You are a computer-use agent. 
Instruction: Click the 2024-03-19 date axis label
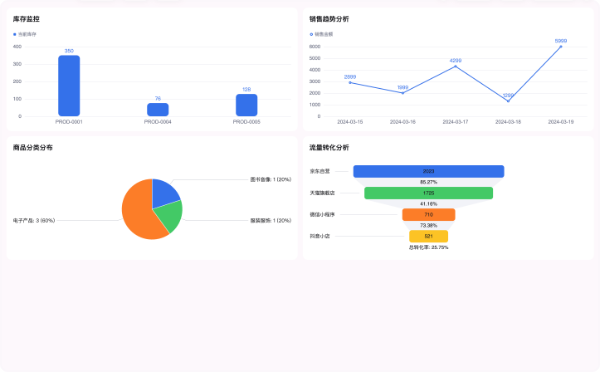[x=561, y=122]
